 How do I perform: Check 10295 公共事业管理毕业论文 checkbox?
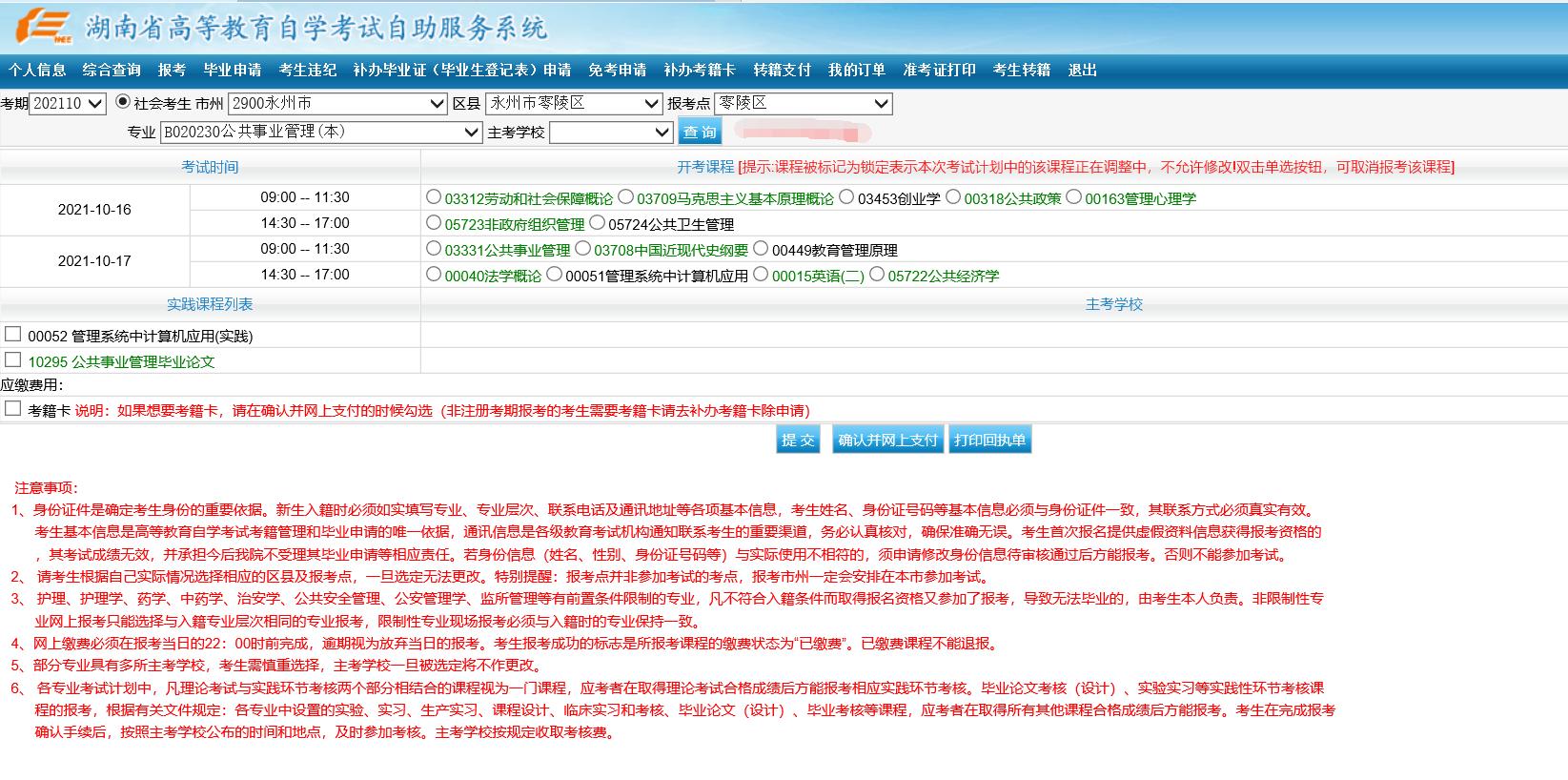tap(13, 359)
